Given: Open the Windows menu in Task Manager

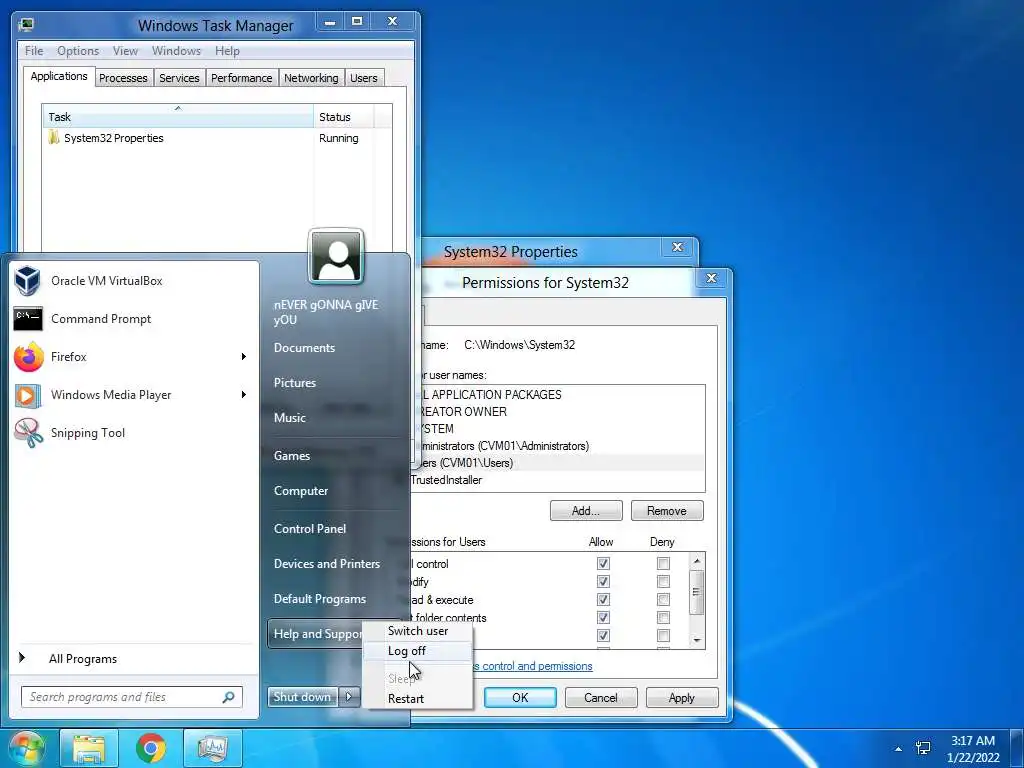Looking at the screenshot, I should pyautogui.click(x=176, y=50).
